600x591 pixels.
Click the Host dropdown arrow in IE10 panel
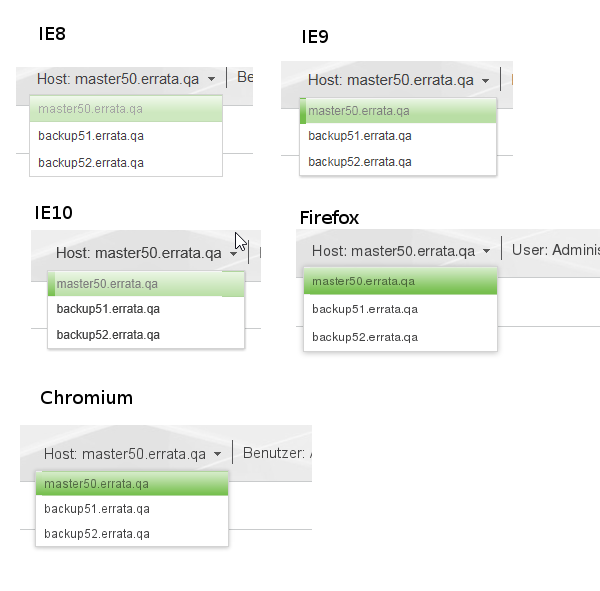[233, 254]
